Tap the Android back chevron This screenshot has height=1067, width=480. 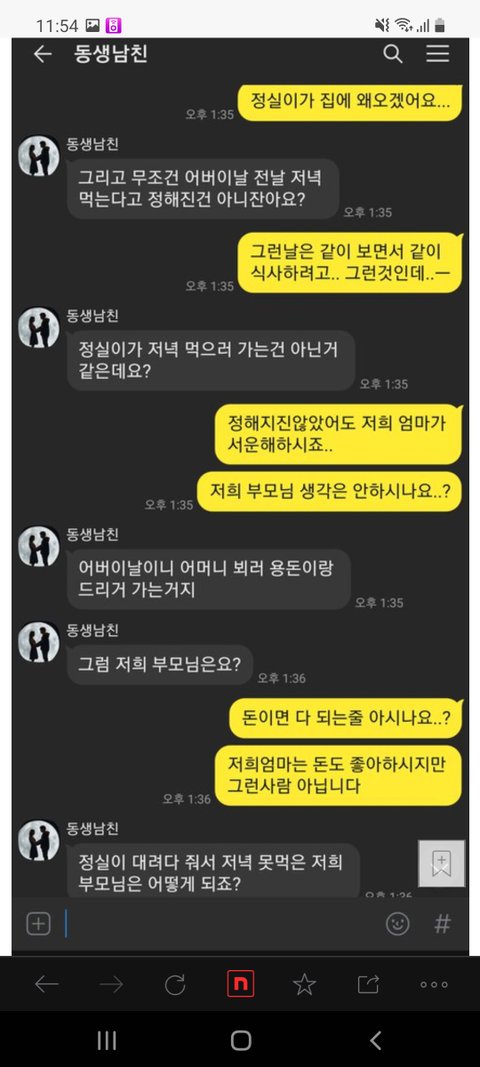(375, 1040)
